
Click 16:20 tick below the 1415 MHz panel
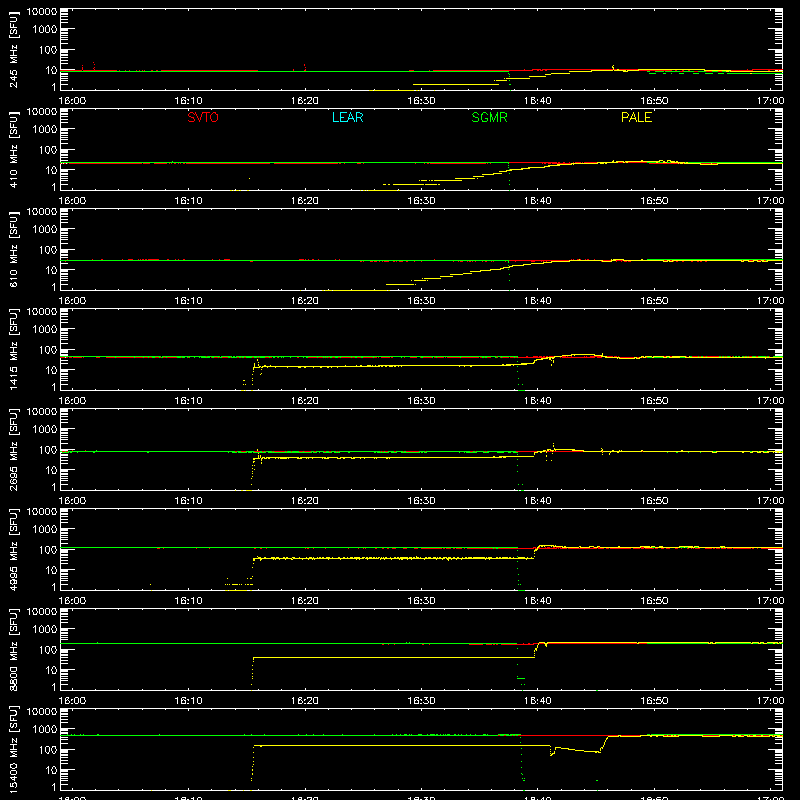click(x=305, y=401)
